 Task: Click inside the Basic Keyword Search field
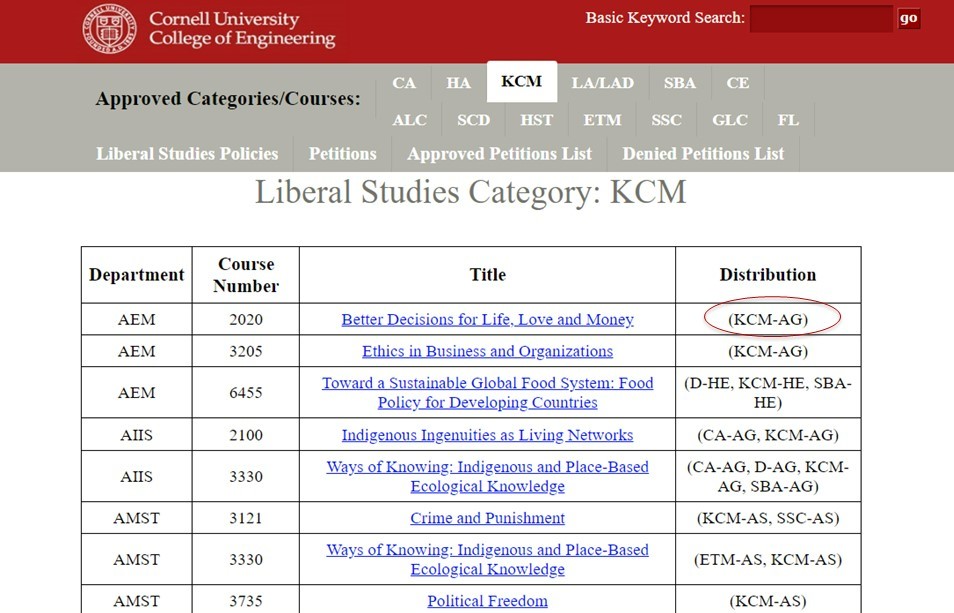pos(820,17)
